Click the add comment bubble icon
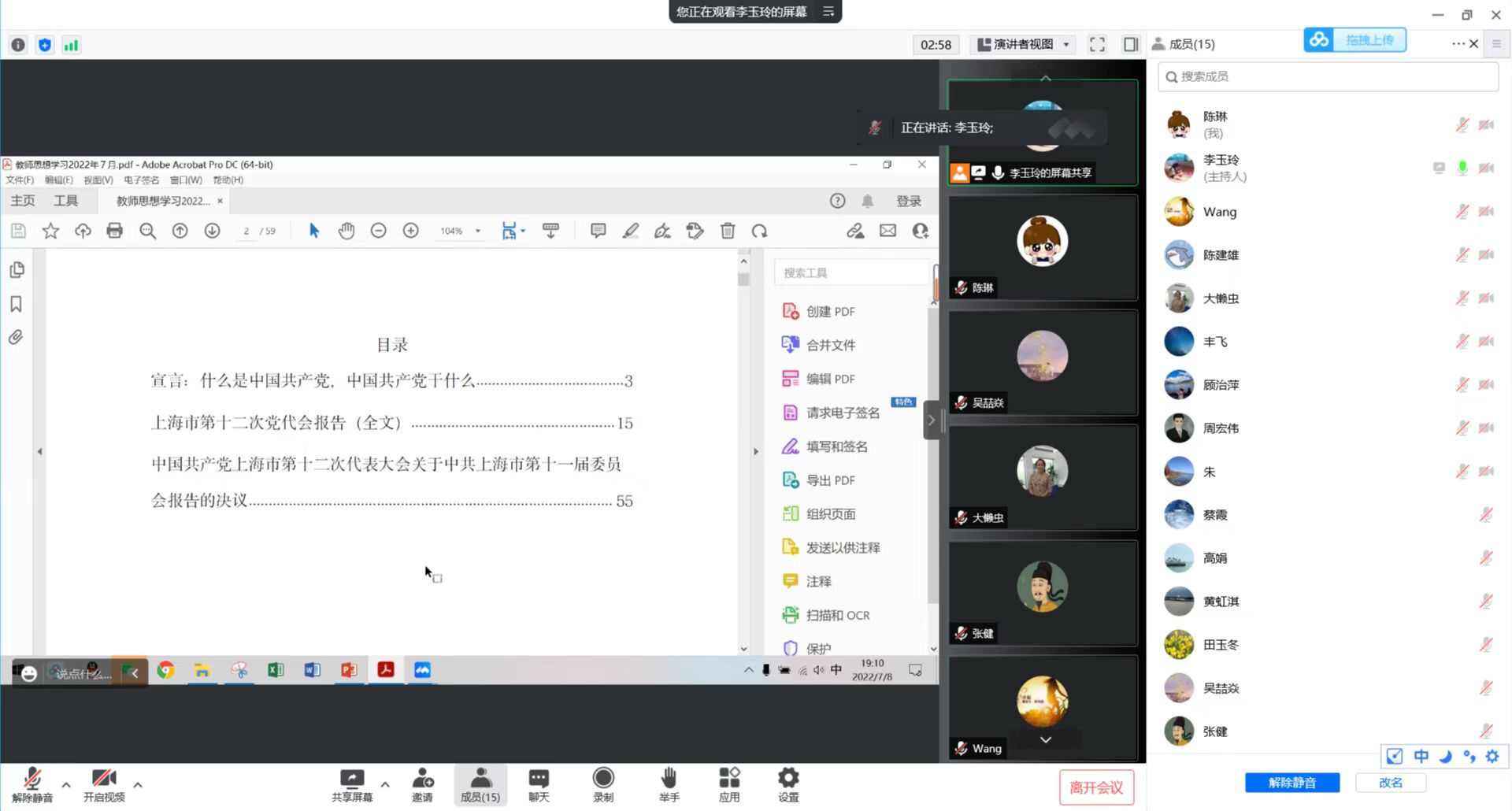 click(598, 231)
